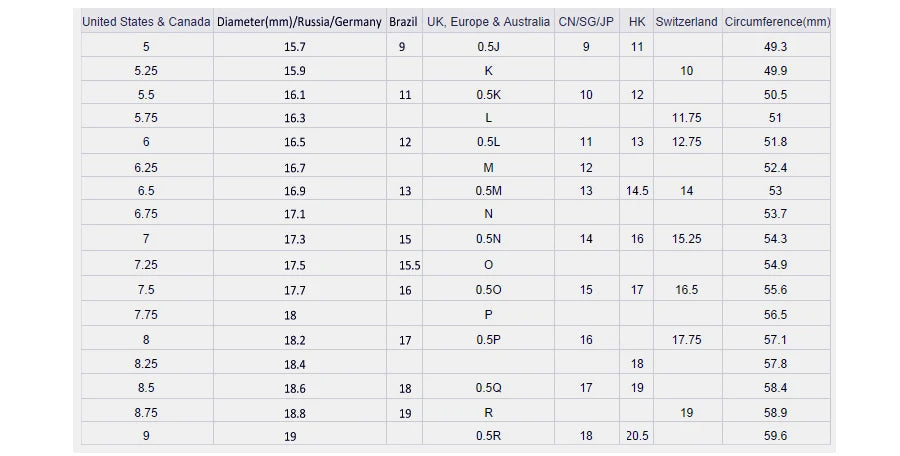The image size is (900, 456).
Task: Click HK size 14.5 cell
Action: [637, 191]
